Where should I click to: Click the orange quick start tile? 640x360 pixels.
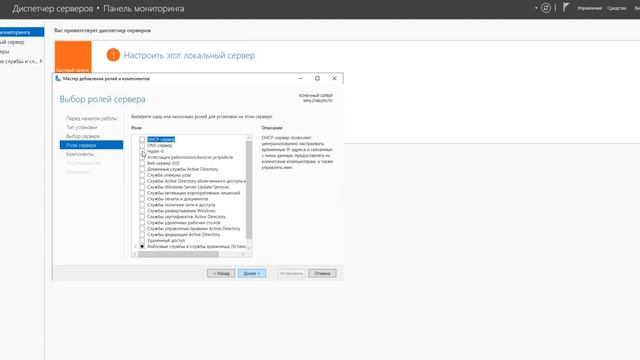(73, 56)
